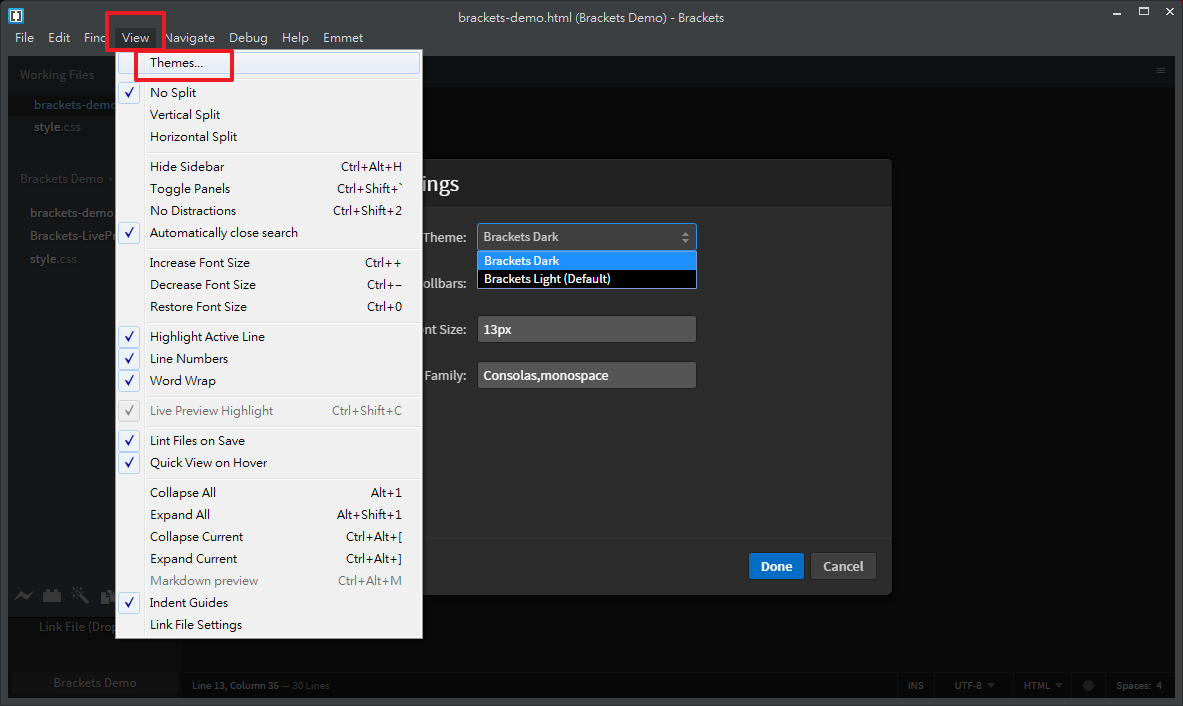Toggle the Word Wrap checkmark option
Screen dimensions: 1183x706
tap(183, 381)
